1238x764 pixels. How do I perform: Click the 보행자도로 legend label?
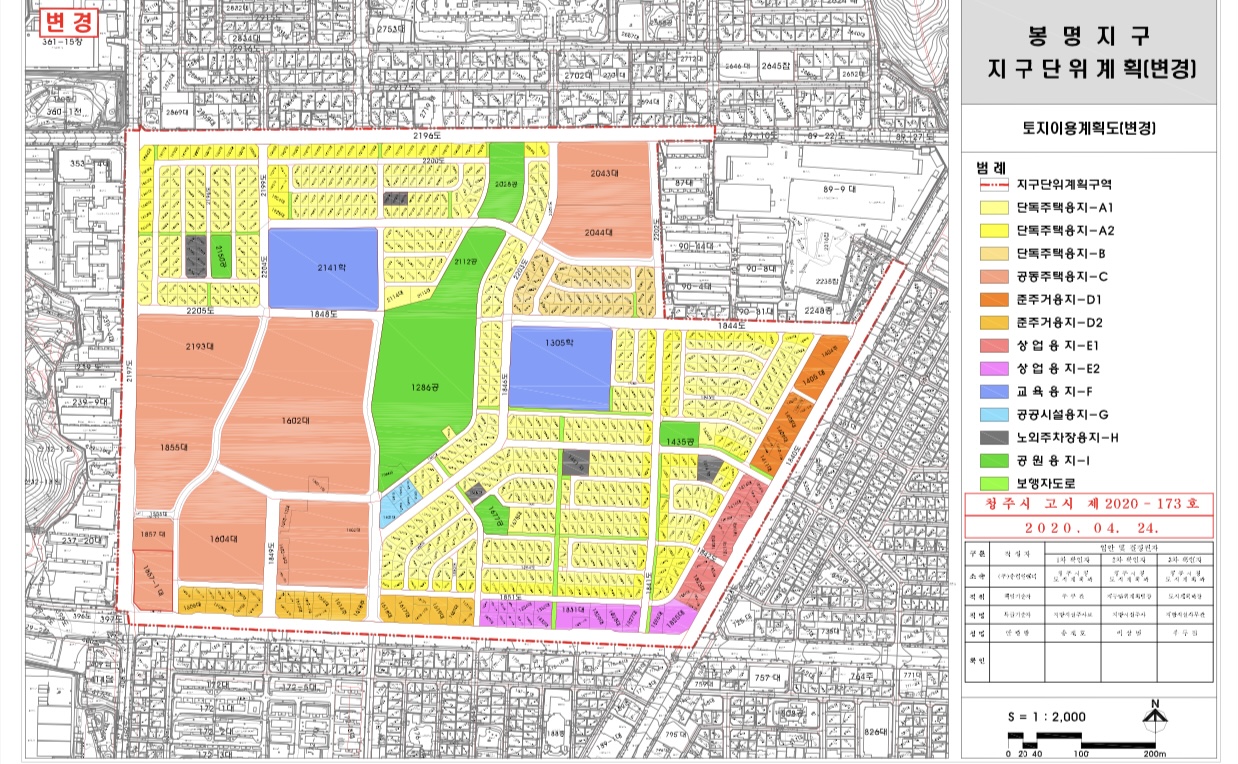click(1047, 483)
